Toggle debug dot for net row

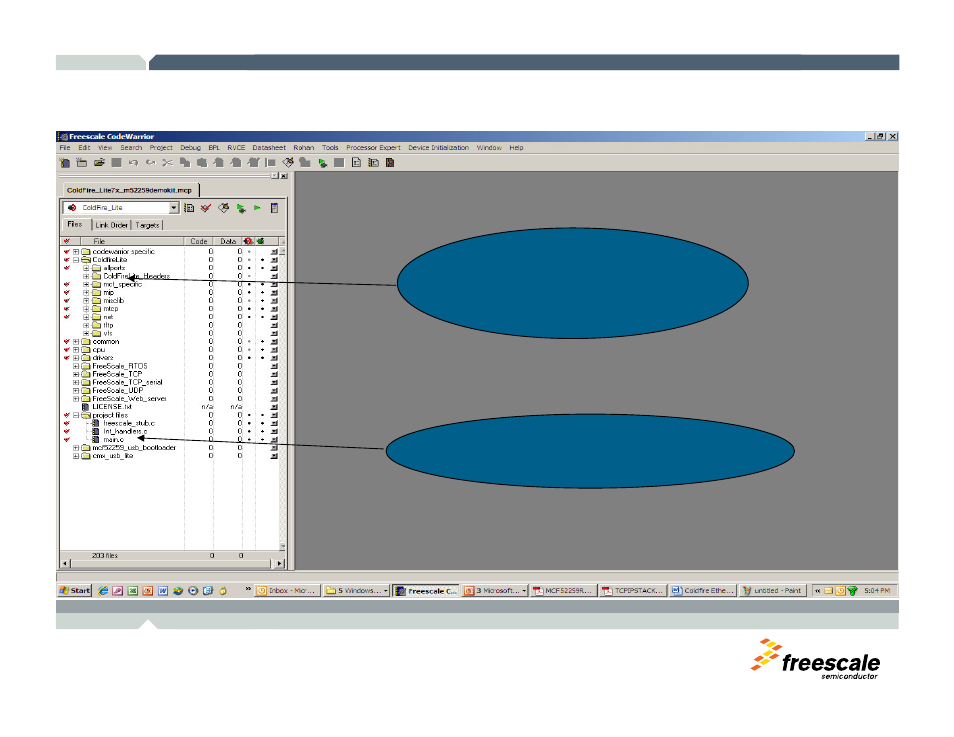[262, 317]
